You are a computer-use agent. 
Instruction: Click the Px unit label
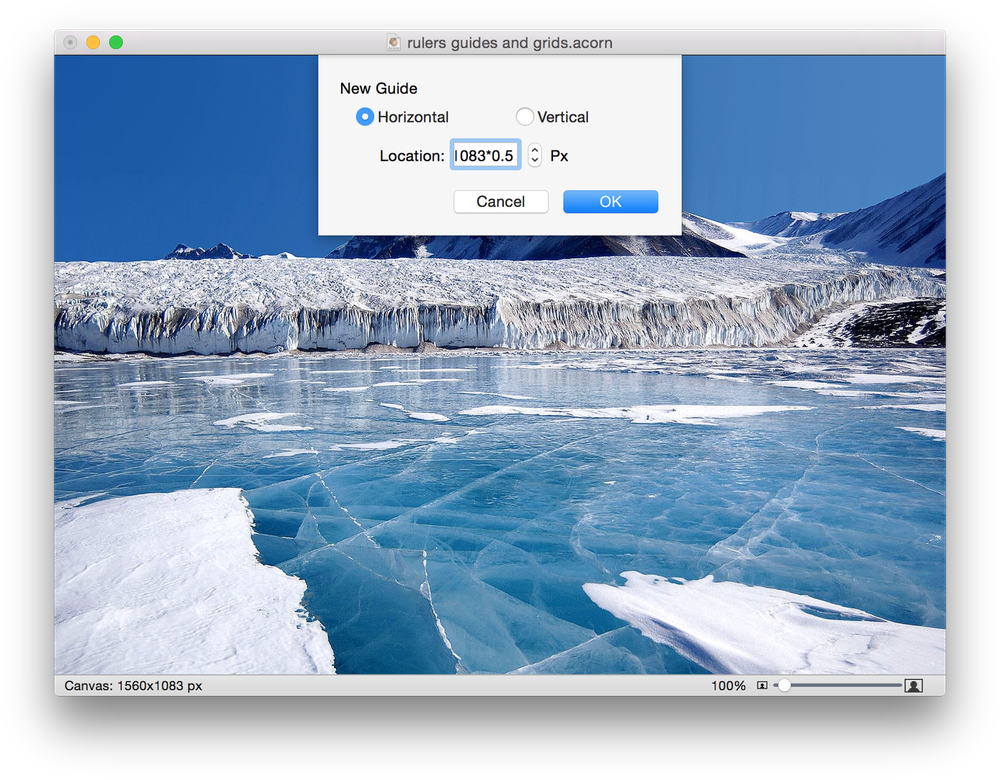[559, 155]
